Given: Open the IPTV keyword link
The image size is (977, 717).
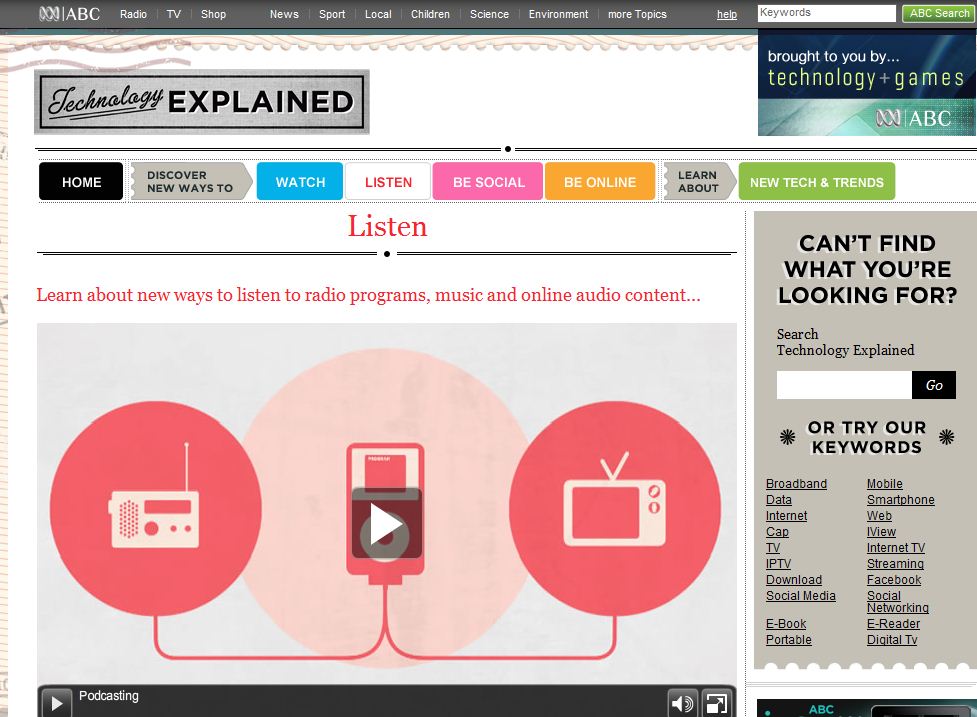Looking at the screenshot, I should click(x=778, y=564).
